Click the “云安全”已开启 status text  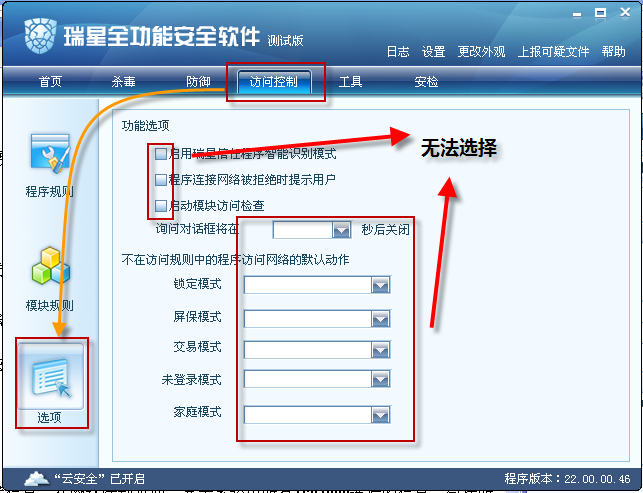pos(100,479)
